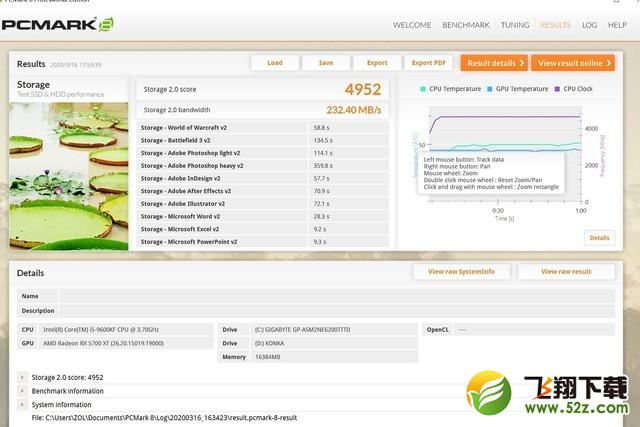Open the WELCOME tab
The width and height of the screenshot is (640, 427).
tap(412, 25)
